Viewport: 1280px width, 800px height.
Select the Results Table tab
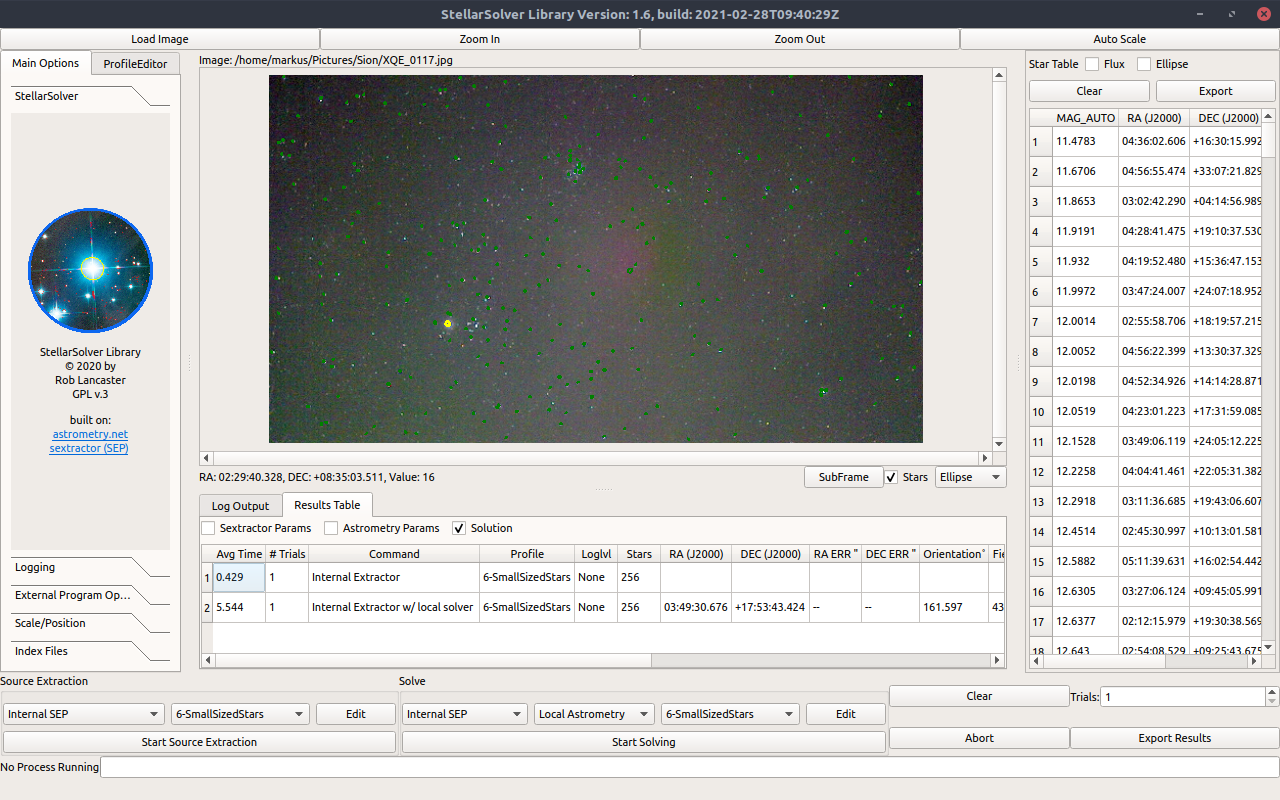point(327,505)
